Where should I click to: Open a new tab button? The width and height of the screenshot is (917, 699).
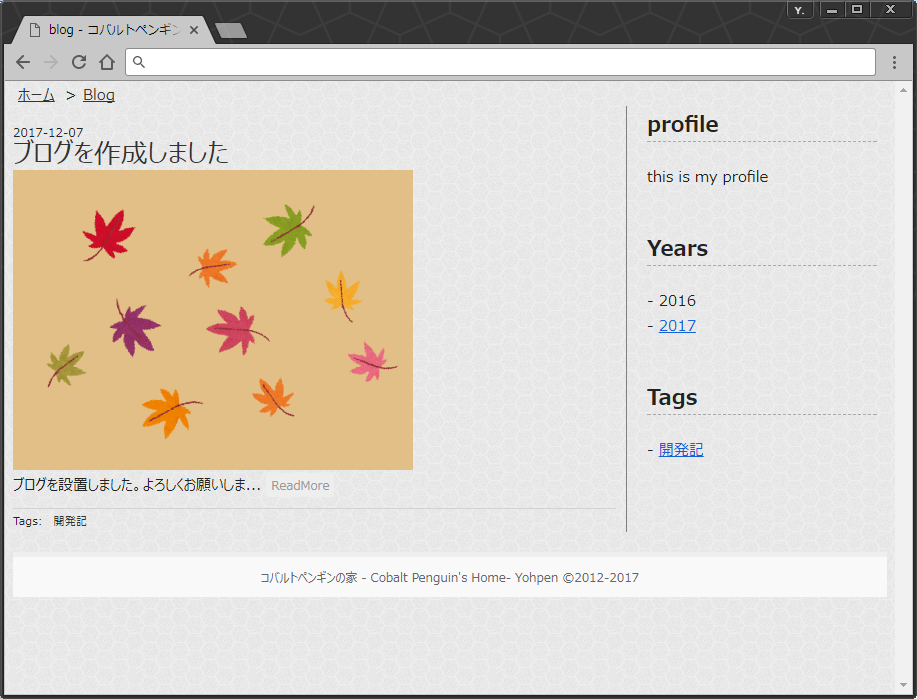(231, 30)
